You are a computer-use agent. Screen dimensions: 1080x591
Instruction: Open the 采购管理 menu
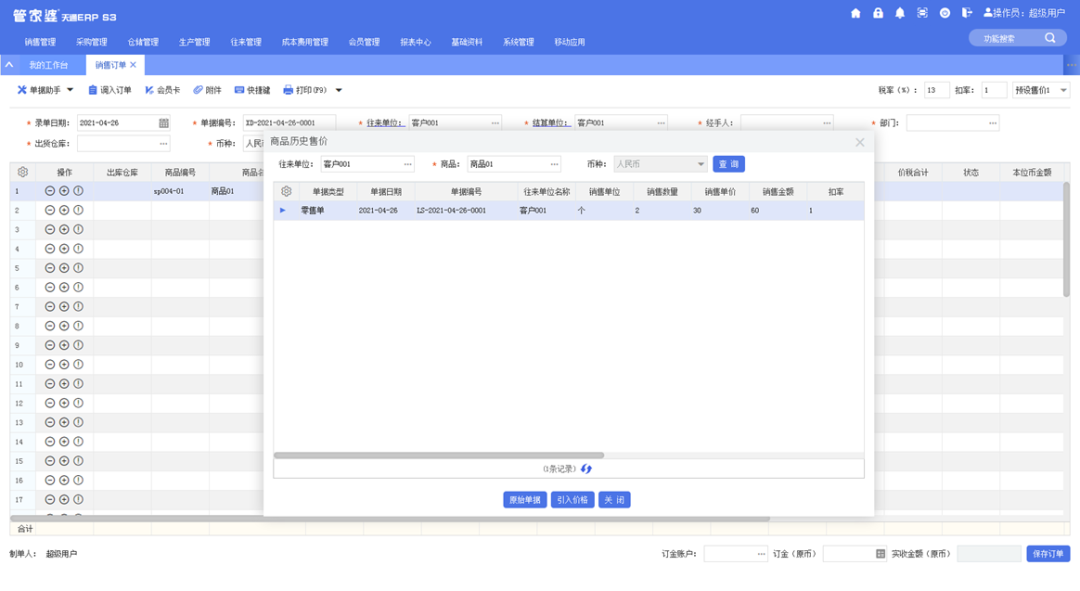click(91, 42)
